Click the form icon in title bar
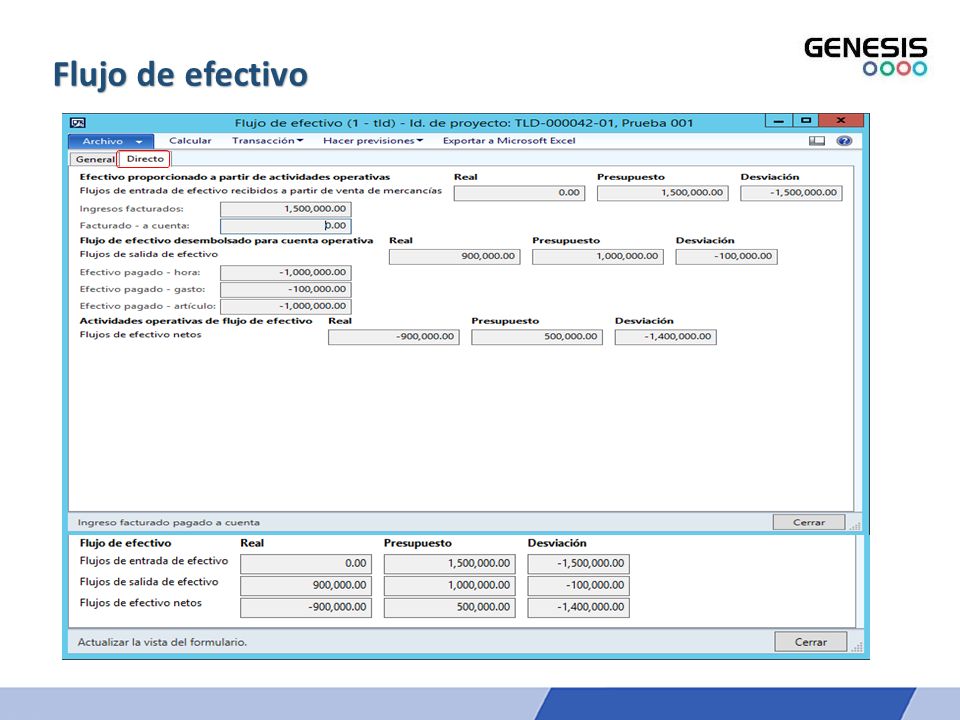 tap(78, 122)
